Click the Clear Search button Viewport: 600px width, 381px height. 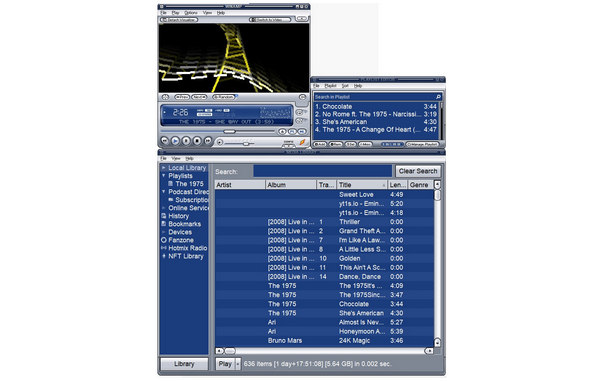418,171
